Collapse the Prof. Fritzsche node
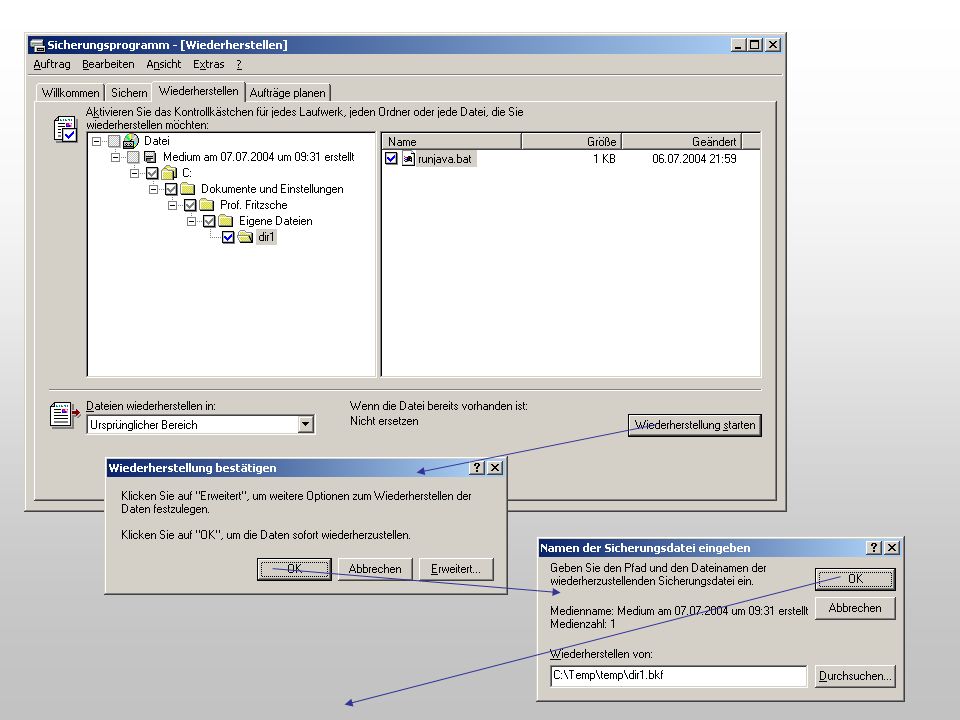960x720 pixels. [173, 204]
